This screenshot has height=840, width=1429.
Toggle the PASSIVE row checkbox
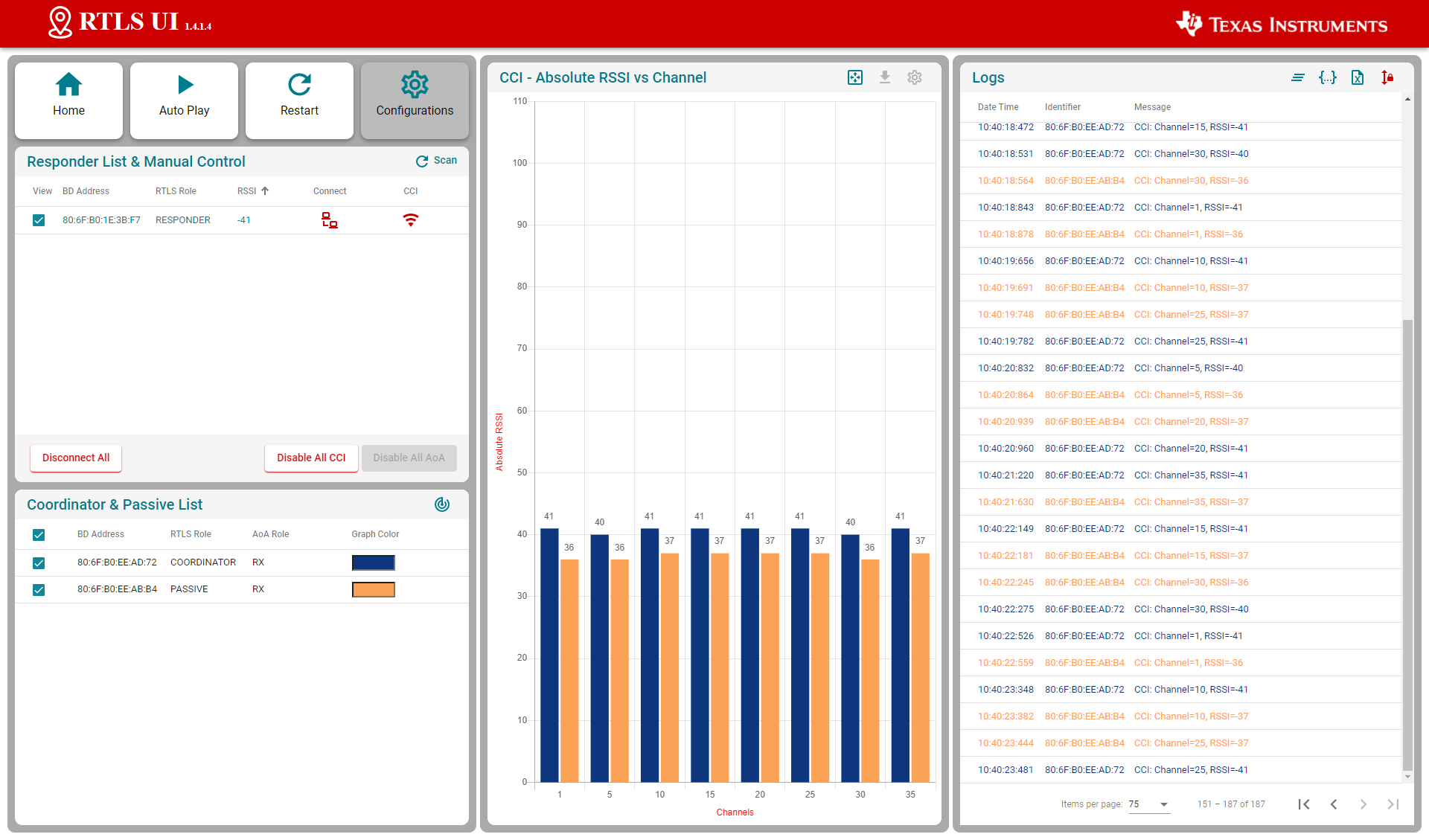point(39,590)
